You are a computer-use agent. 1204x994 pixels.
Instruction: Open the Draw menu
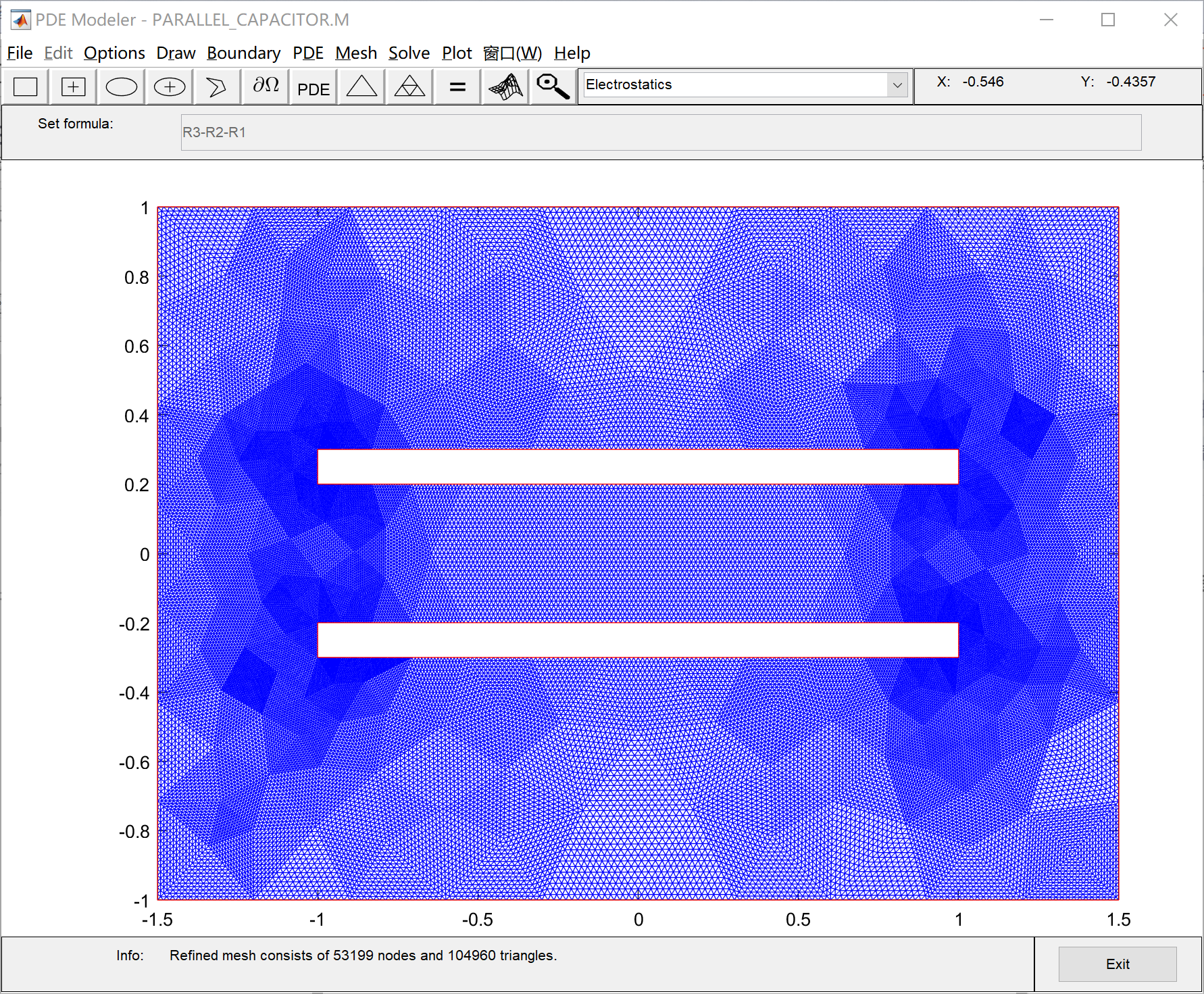pos(176,53)
